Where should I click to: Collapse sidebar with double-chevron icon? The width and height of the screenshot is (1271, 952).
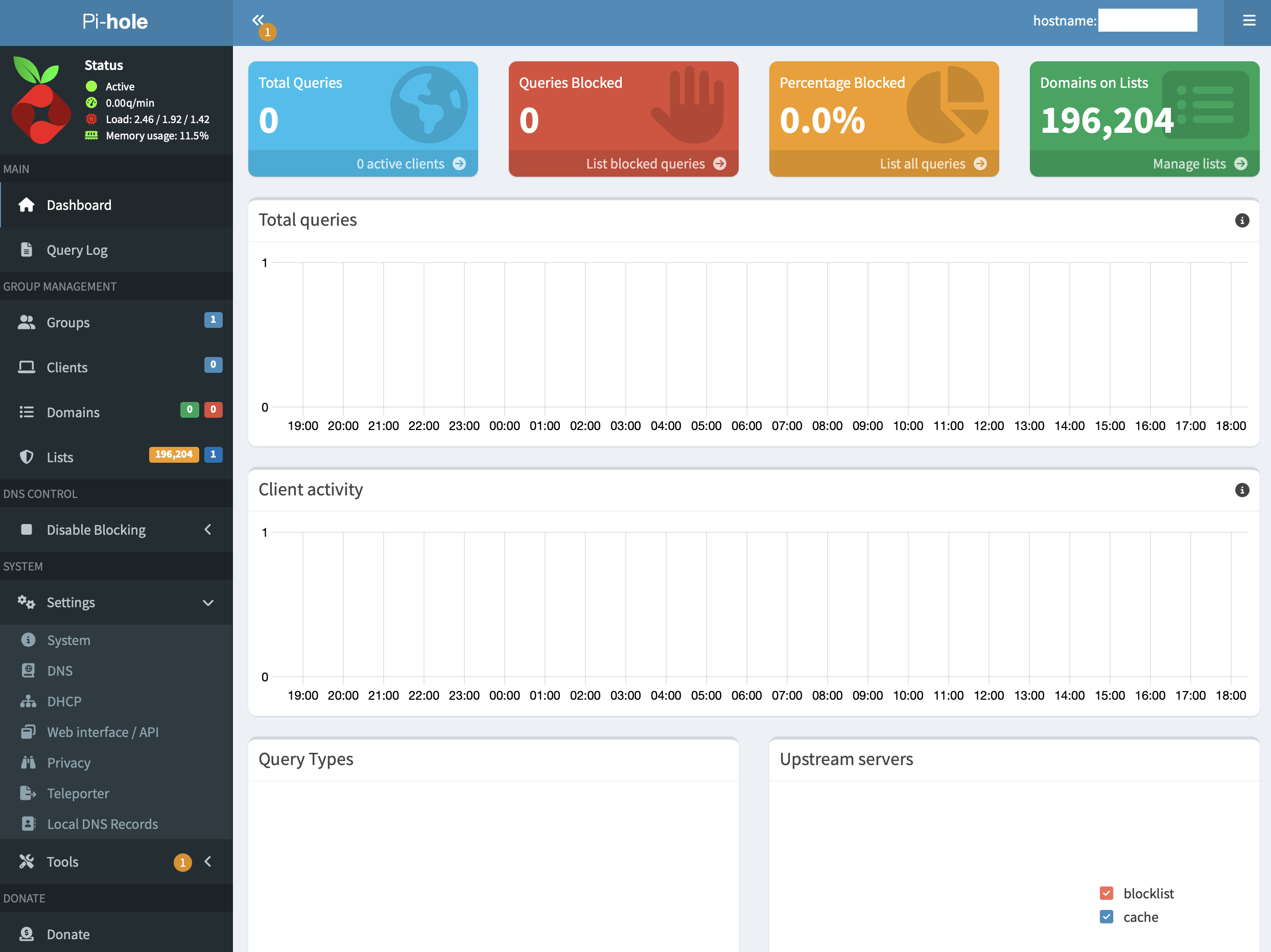click(x=258, y=20)
